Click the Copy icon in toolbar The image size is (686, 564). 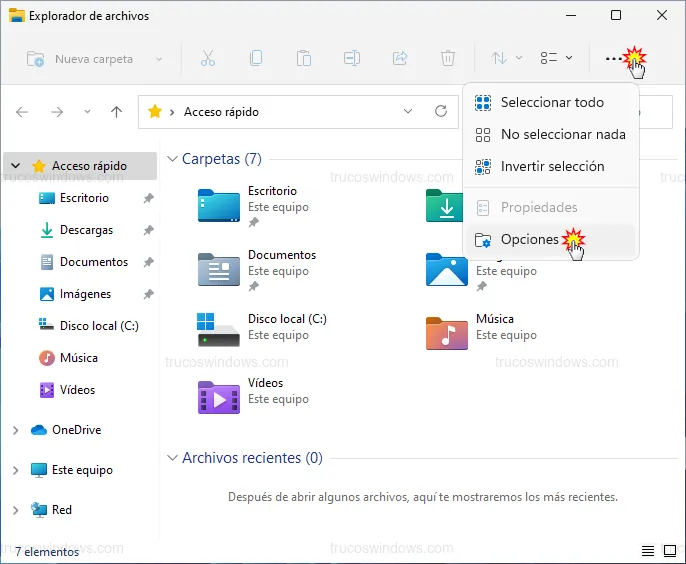point(256,59)
